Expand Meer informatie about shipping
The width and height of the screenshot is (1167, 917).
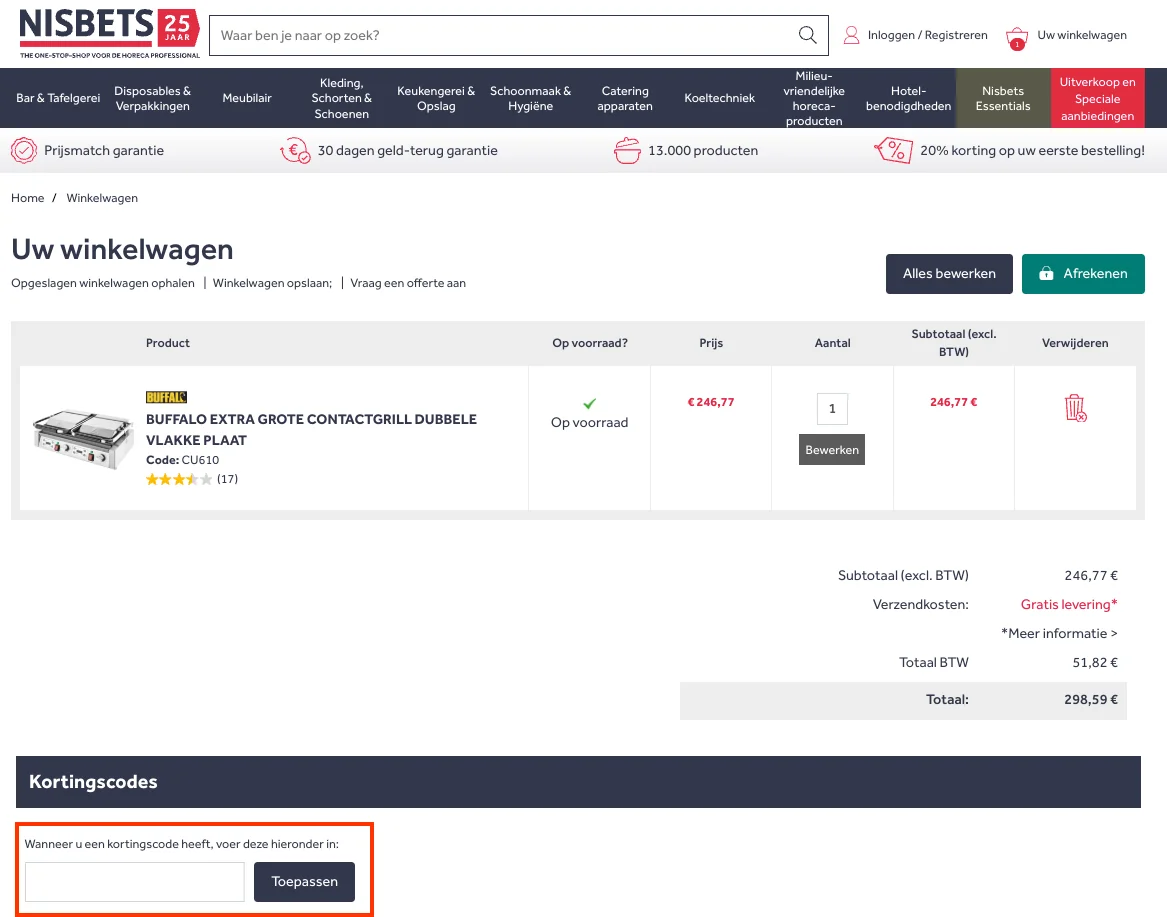1058,633
